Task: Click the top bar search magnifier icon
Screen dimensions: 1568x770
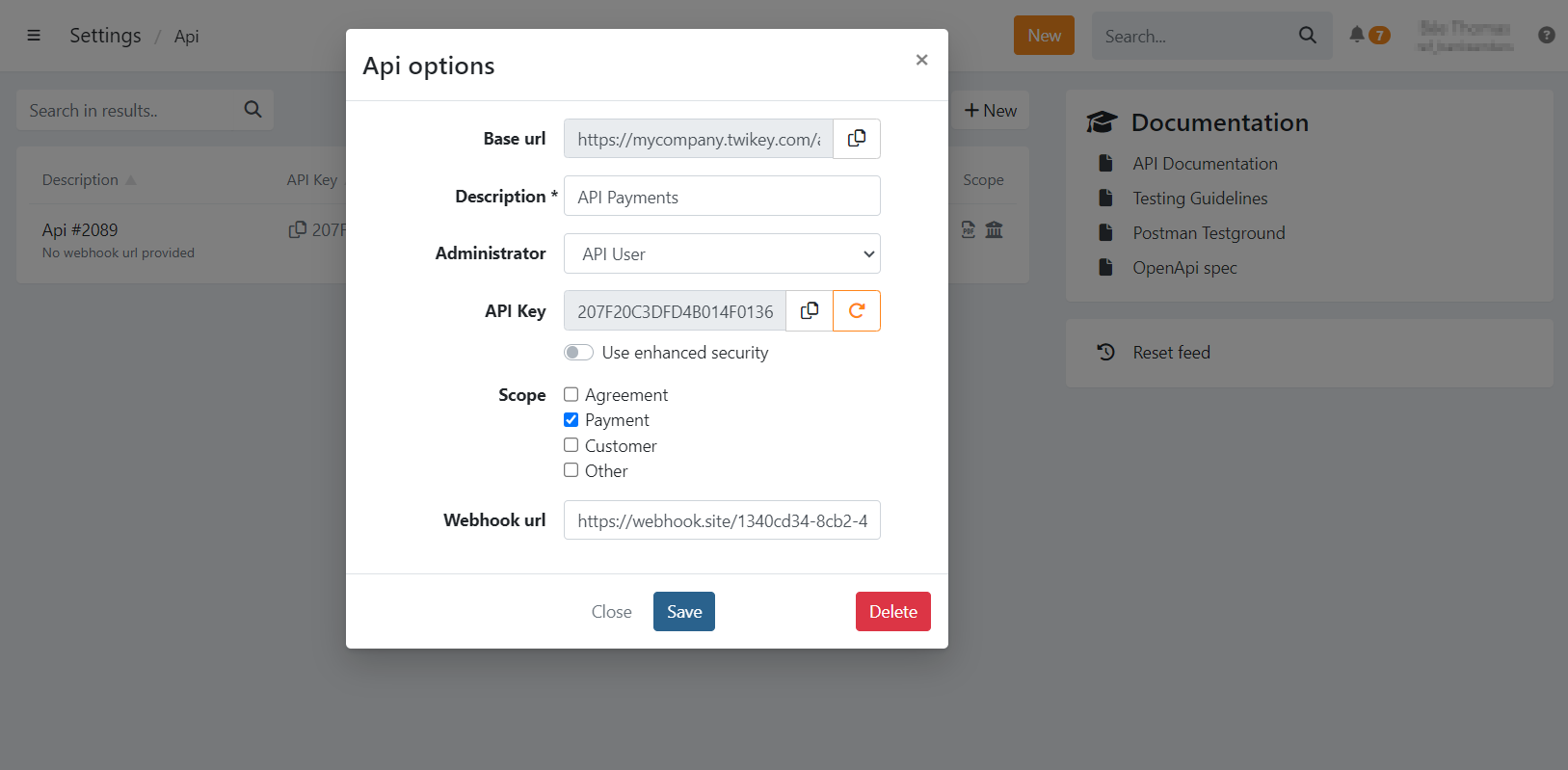Action: pyautogui.click(x=1307, y=36)
